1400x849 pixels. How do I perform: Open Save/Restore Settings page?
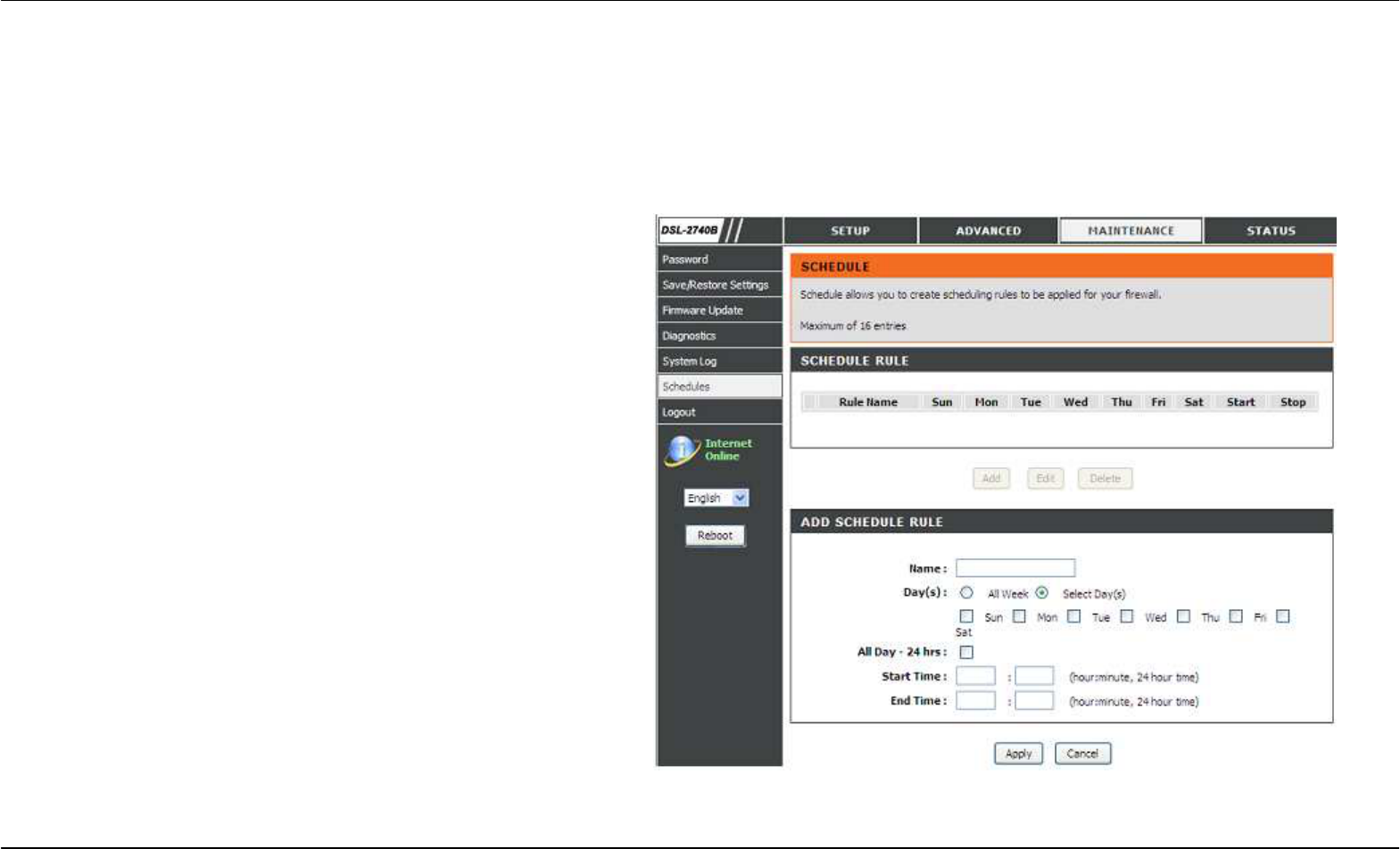[x=719, y=284]
